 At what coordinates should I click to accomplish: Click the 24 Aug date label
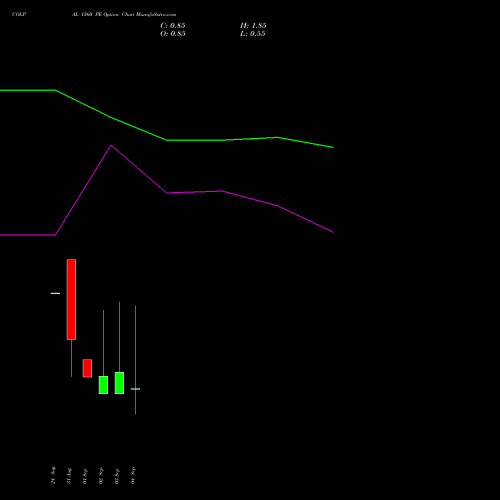(x=53, y=475)
